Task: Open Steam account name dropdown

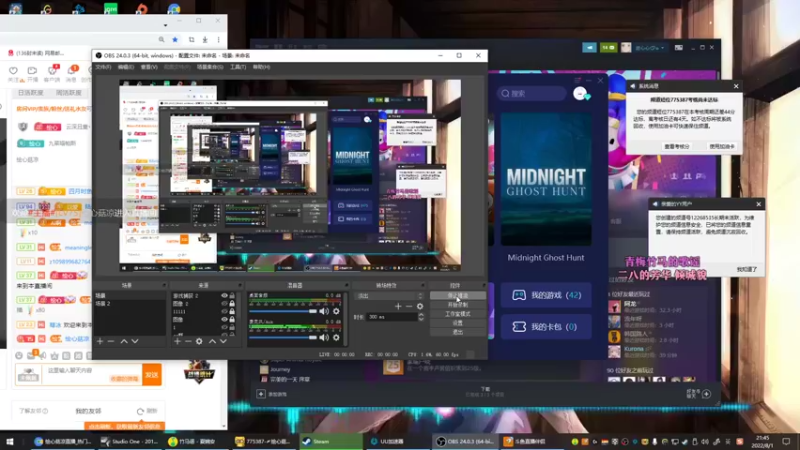Action: pos(649,47)
